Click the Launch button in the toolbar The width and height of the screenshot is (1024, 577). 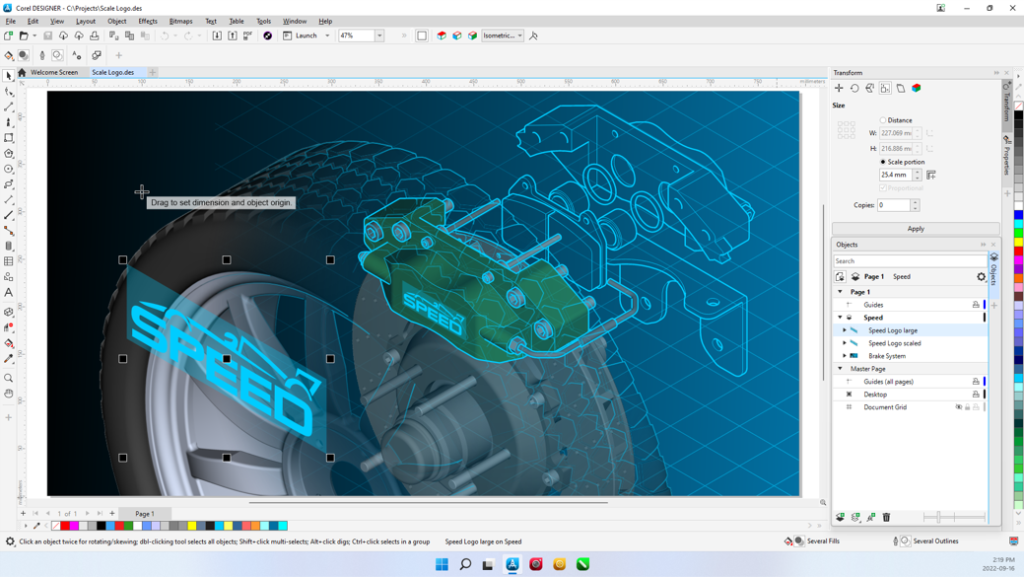306,36
